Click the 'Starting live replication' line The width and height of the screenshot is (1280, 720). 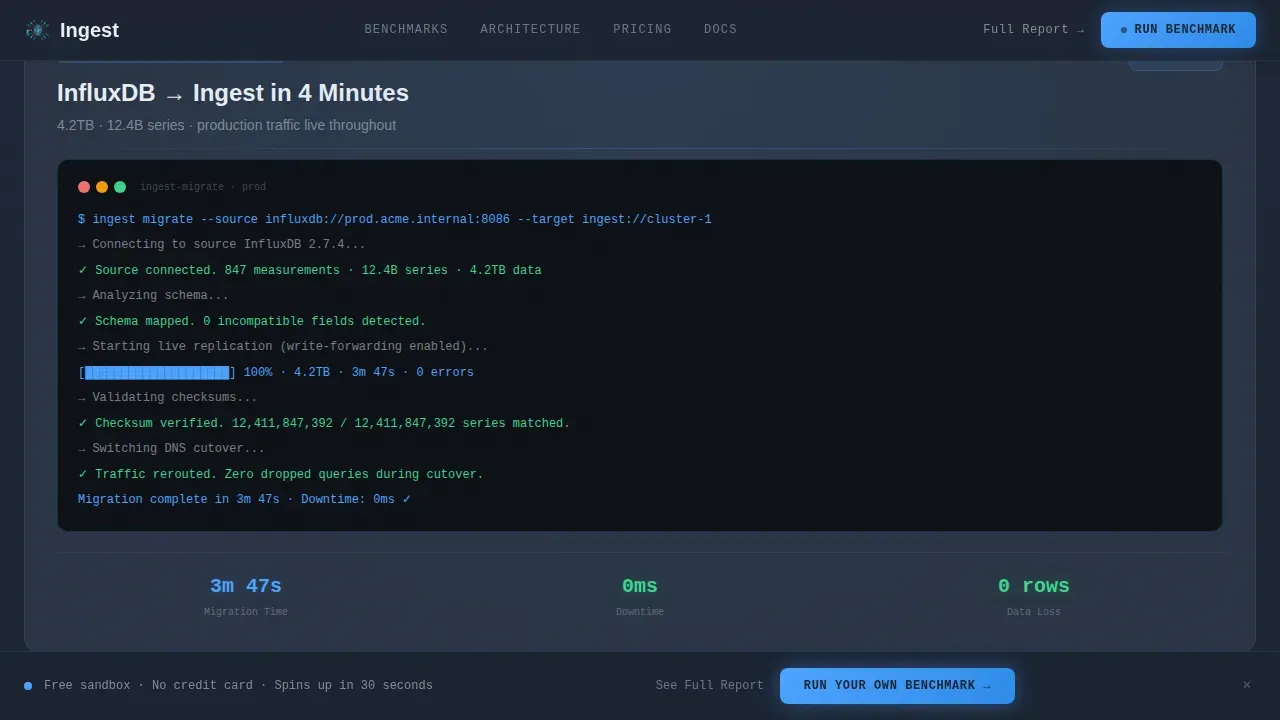pyautogui.click(x=283, y=346)
